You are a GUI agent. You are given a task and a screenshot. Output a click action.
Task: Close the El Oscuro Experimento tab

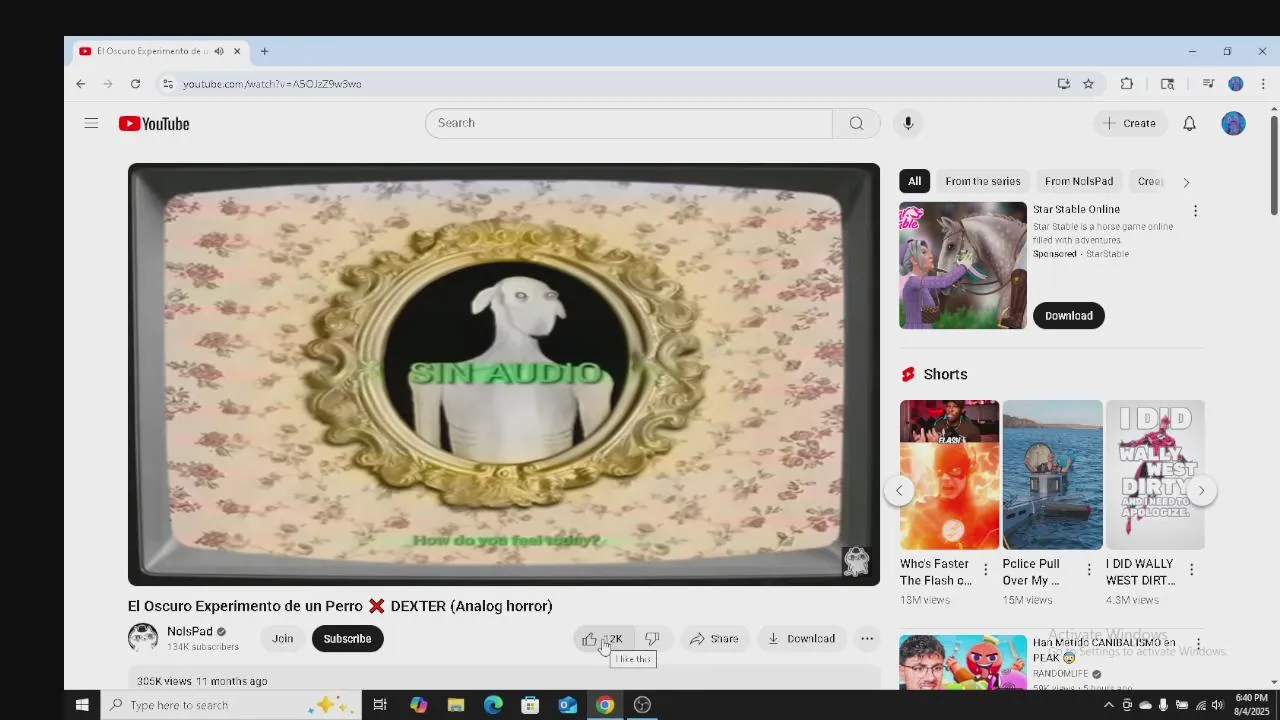(237, 51)
